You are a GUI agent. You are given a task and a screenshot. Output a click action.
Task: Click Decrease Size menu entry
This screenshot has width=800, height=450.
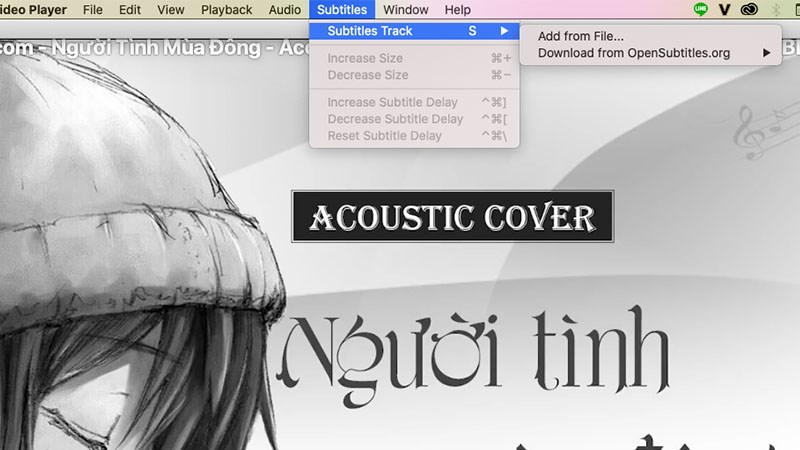(x=414, y=75)
